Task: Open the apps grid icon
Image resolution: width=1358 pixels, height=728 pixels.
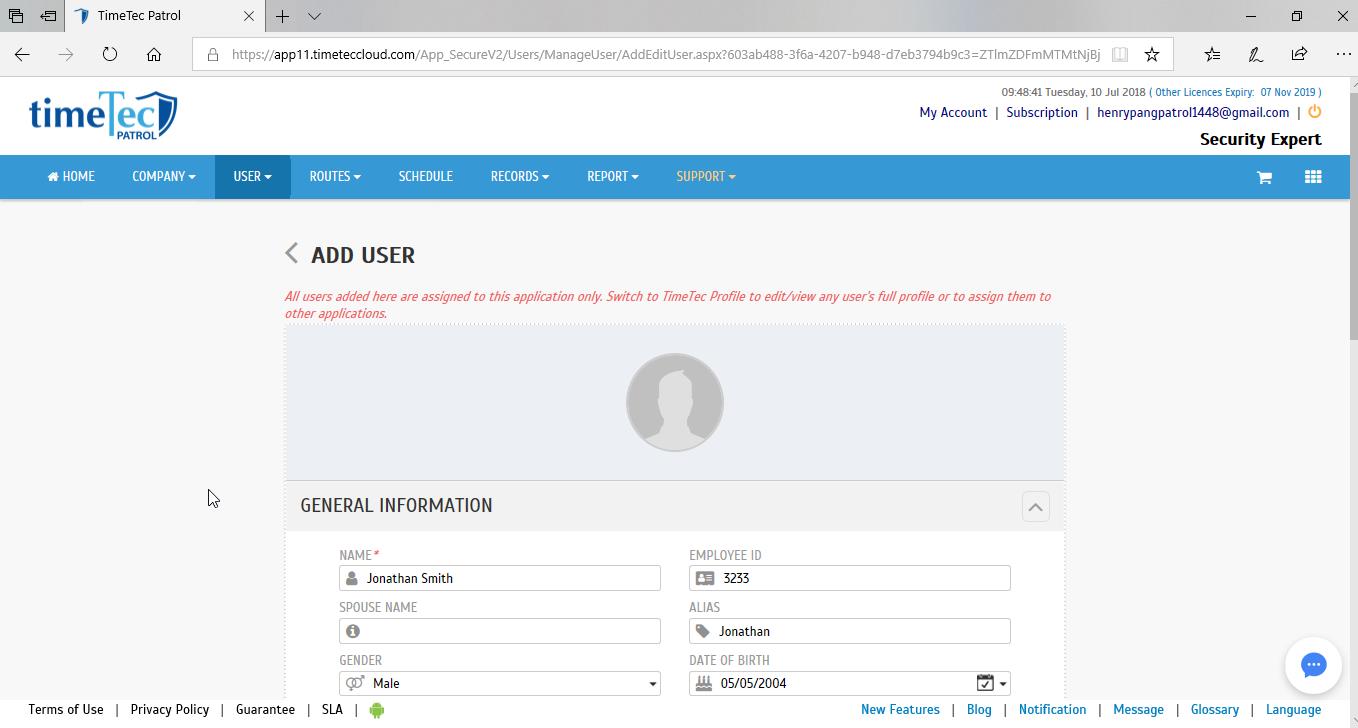Action: pos(1313,177)
